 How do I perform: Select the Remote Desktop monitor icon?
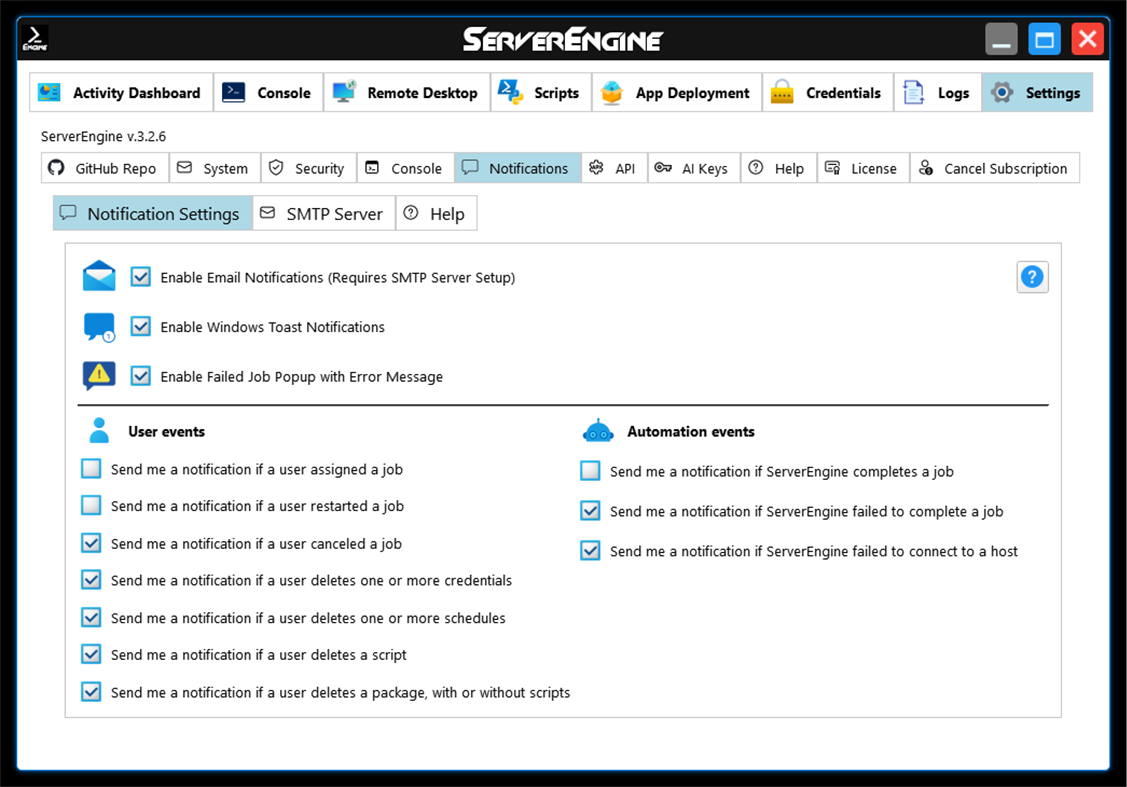click(x=345, y=92)
